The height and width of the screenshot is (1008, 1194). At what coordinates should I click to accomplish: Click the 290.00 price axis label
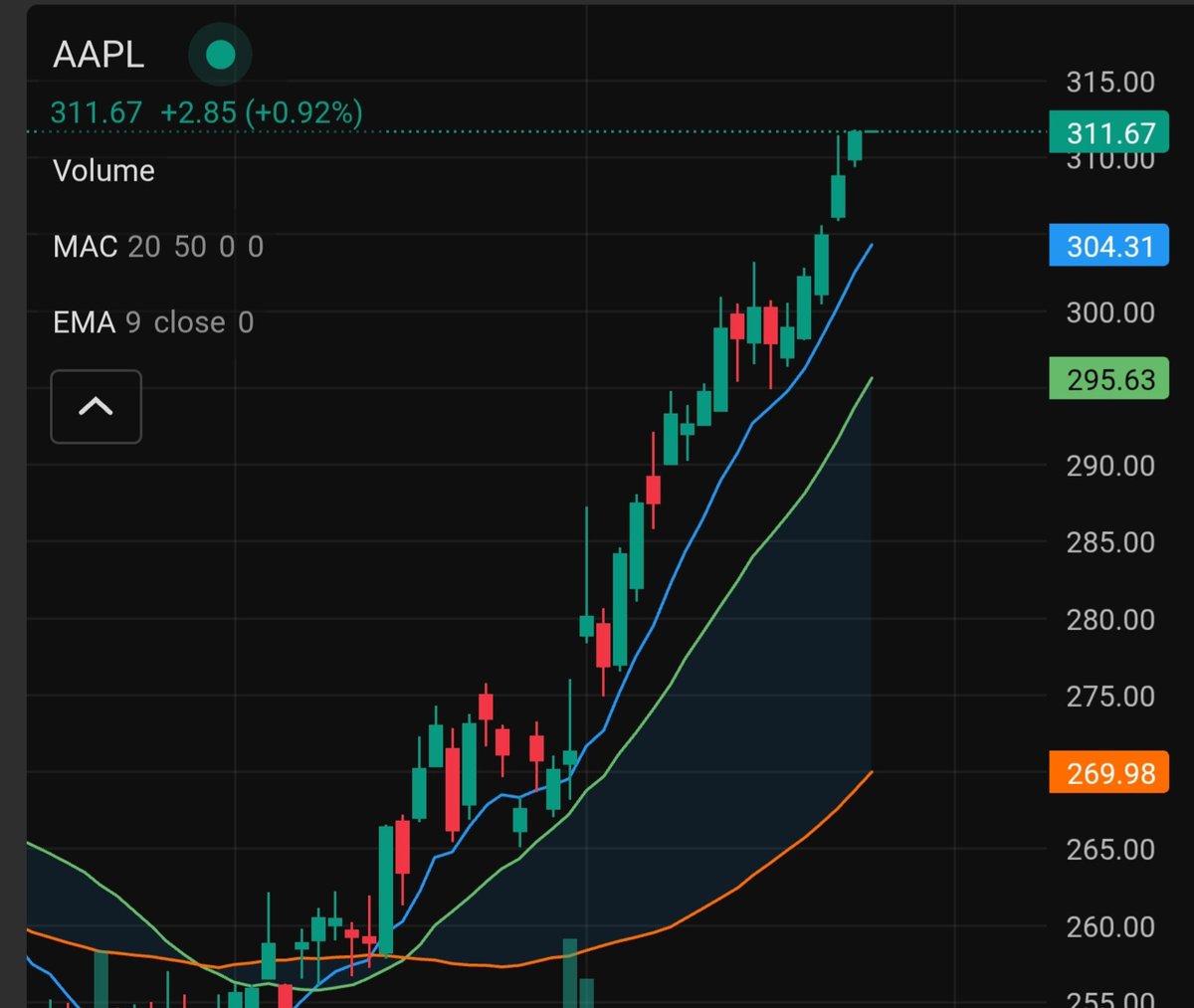point(1110,466)
